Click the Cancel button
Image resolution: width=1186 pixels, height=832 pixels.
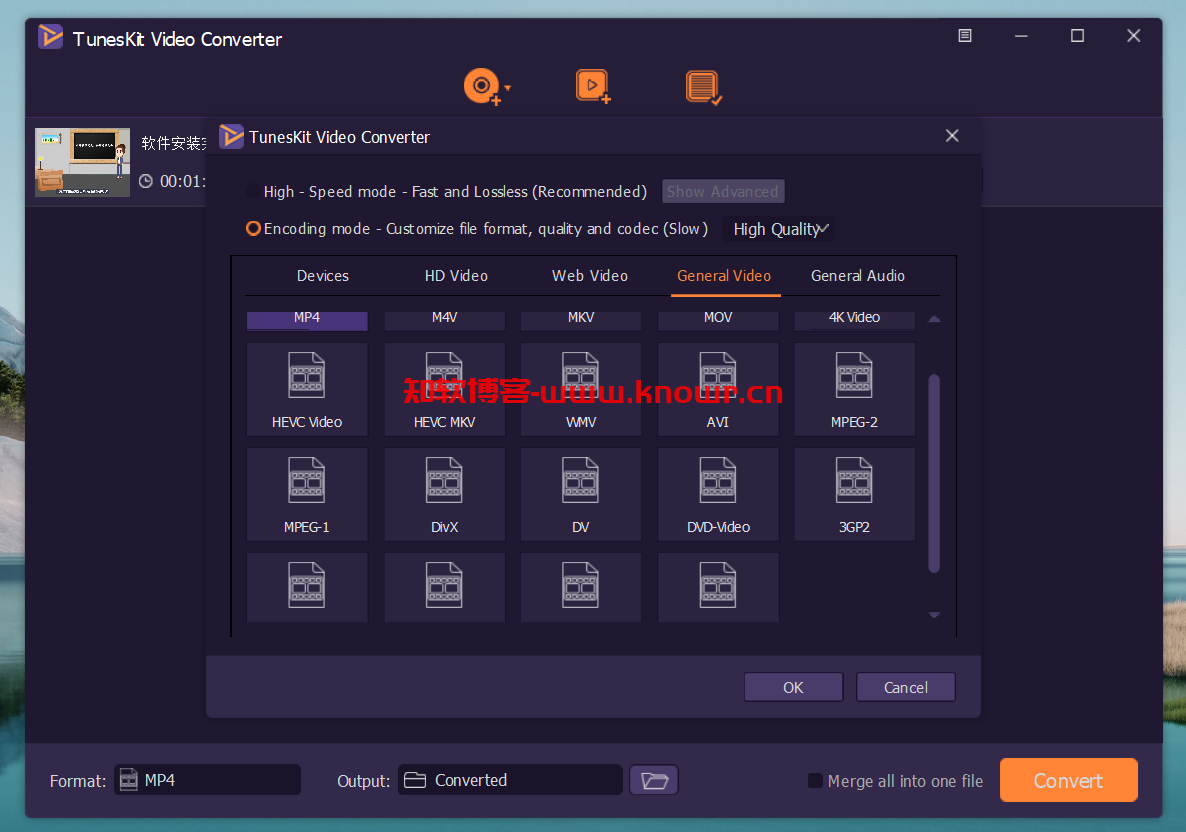point(905,688)
